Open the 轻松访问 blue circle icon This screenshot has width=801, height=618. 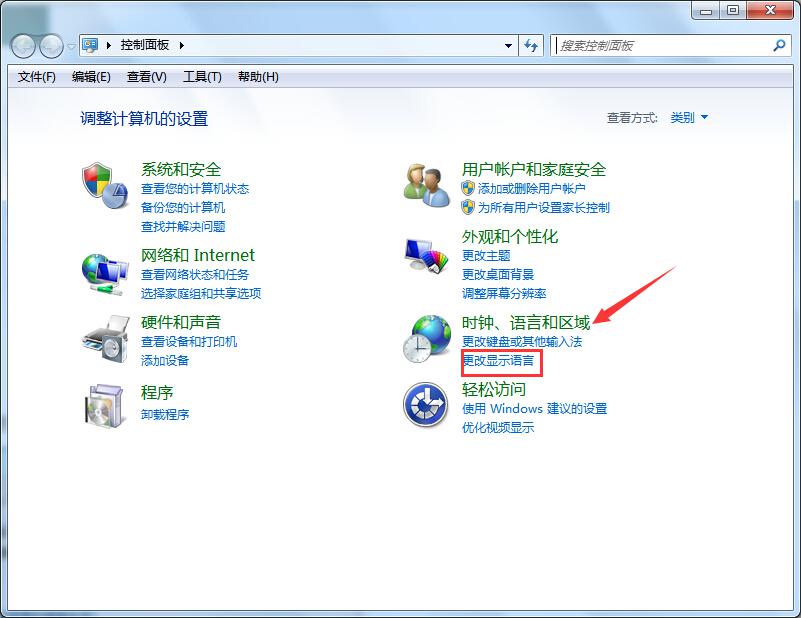[x=425, y=405]
